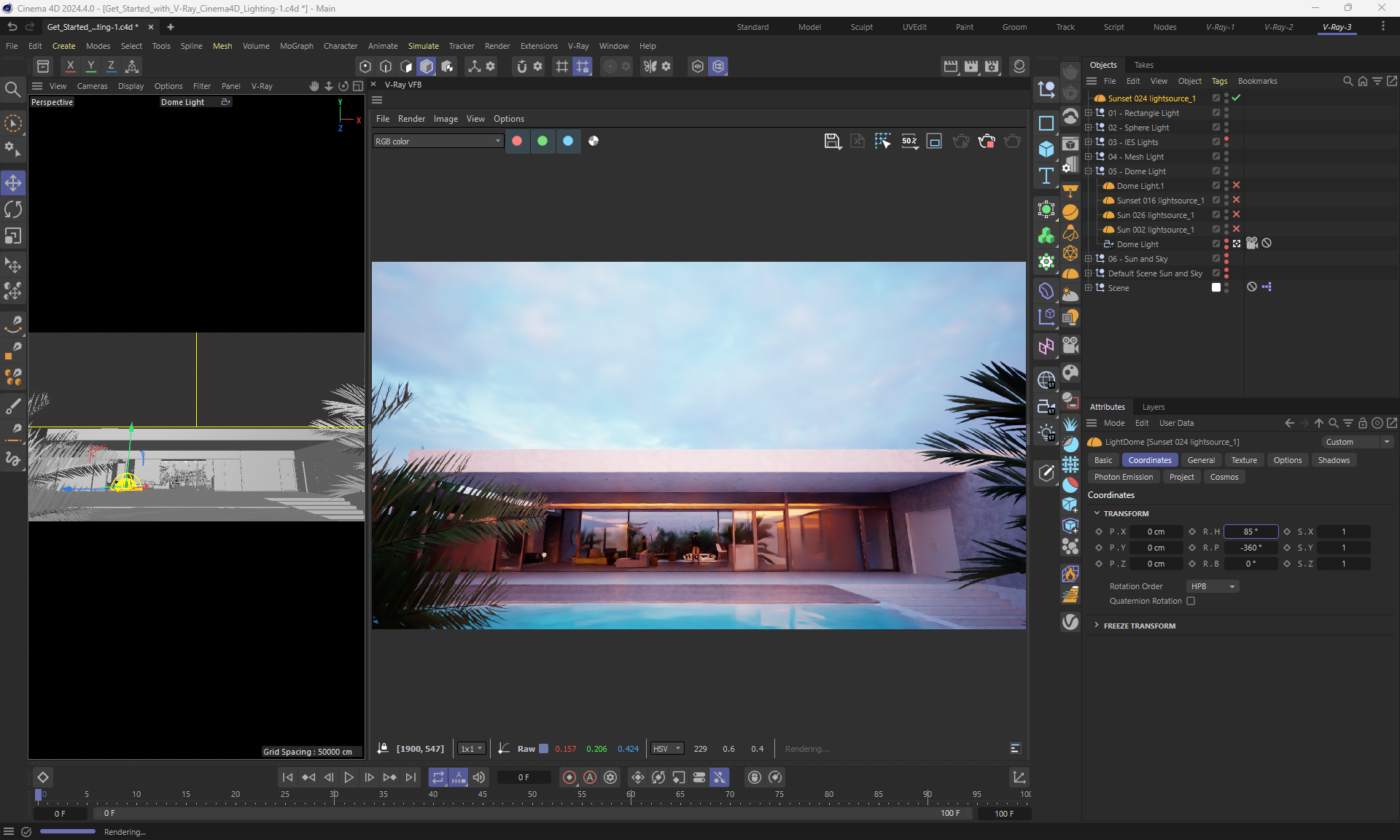The width and height of the screenshot is (1400, 840).
Task: Click the VFB save image icon
Action: coord(832,141)
